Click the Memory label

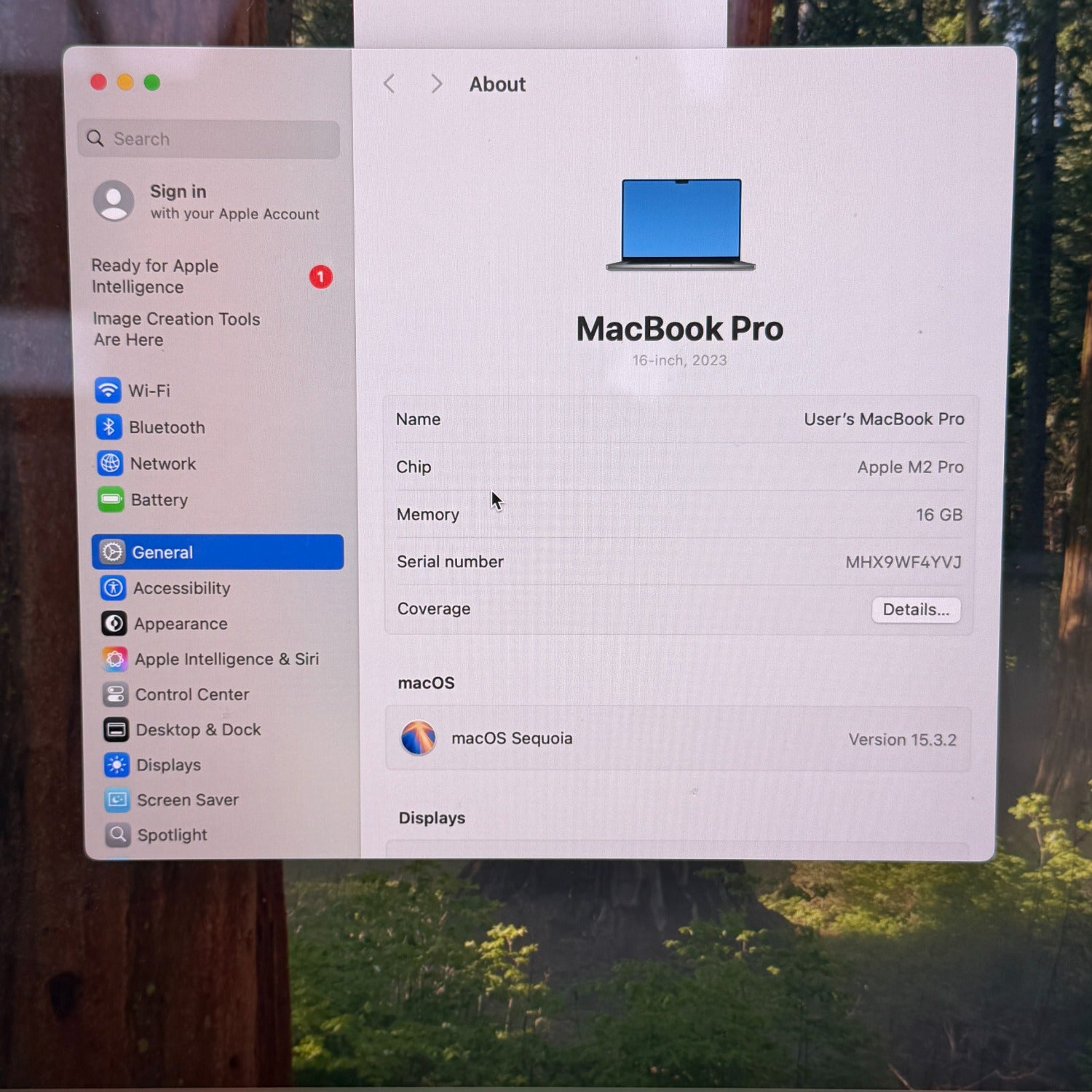click(427, 515)
